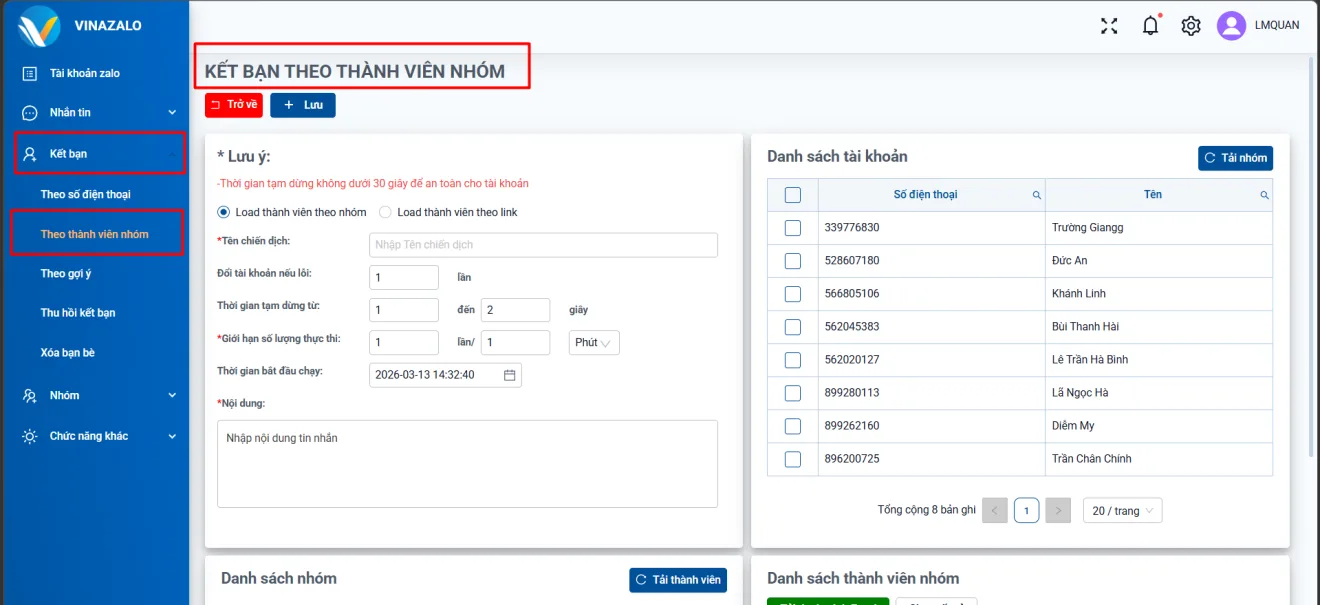Open search for the Tên column
The height and width of the screenshot is (605, 1320).
1264,194
